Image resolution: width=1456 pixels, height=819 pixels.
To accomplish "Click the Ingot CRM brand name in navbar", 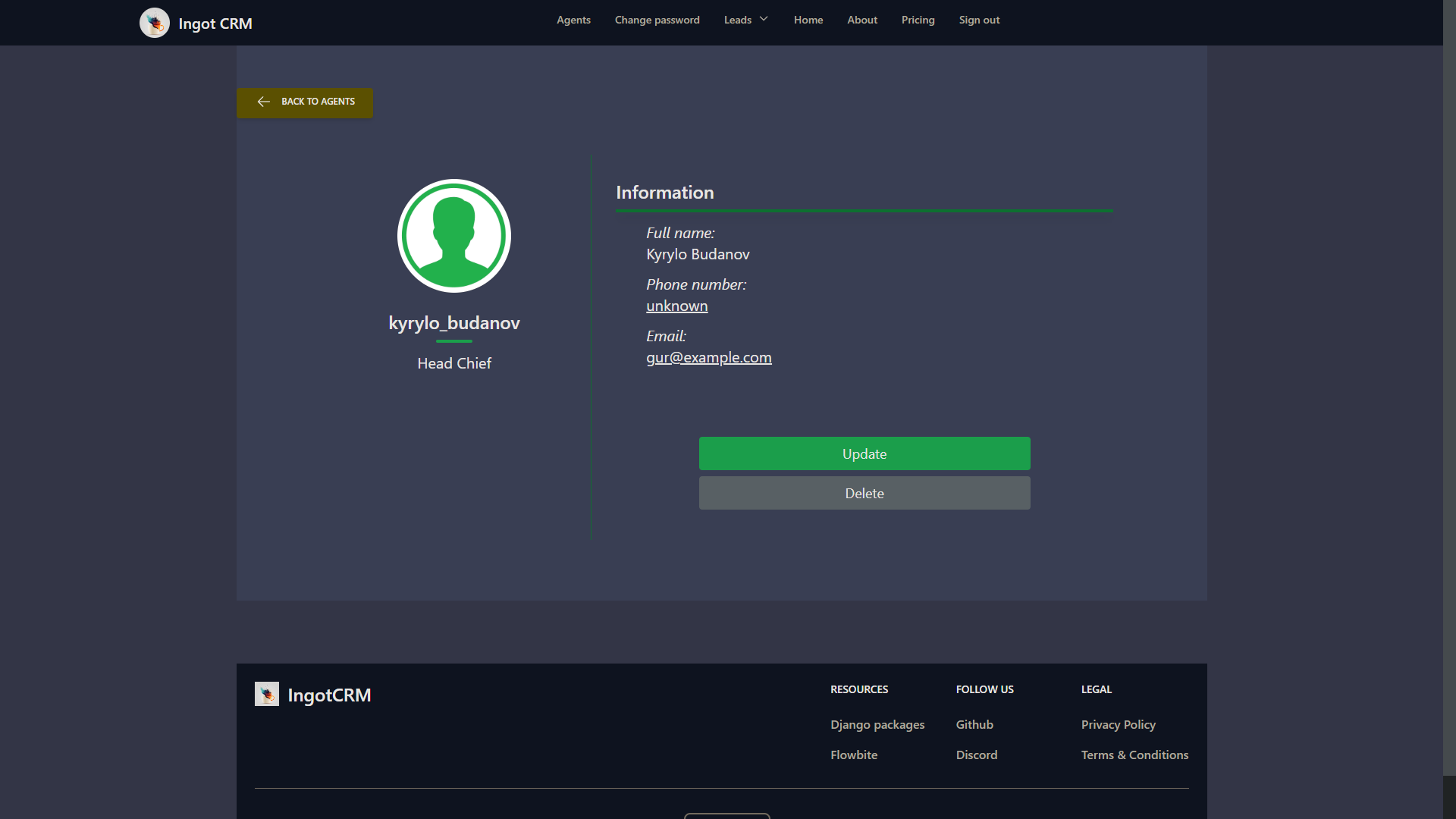I will [x=215, y=24].
